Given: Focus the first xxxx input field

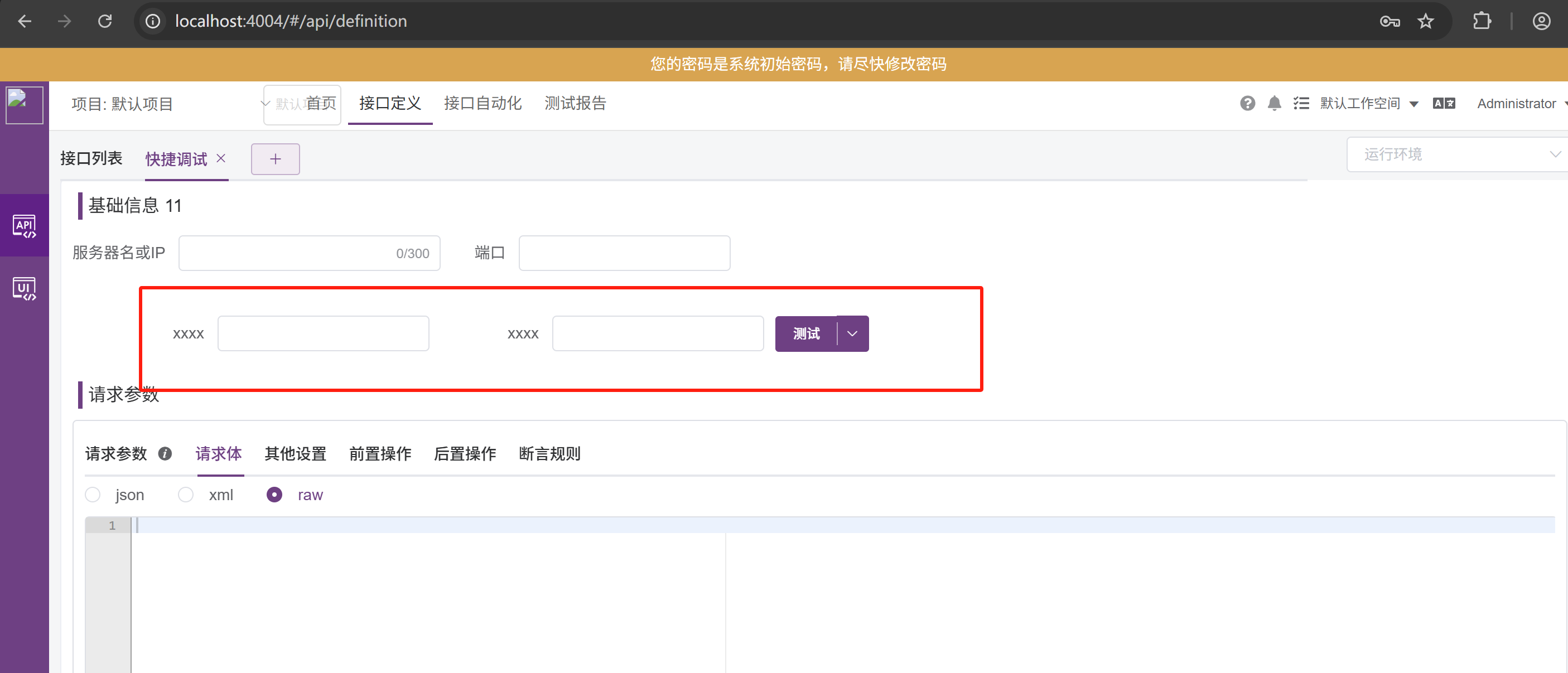Looking at the screenshot, I should tap(323, 333).
